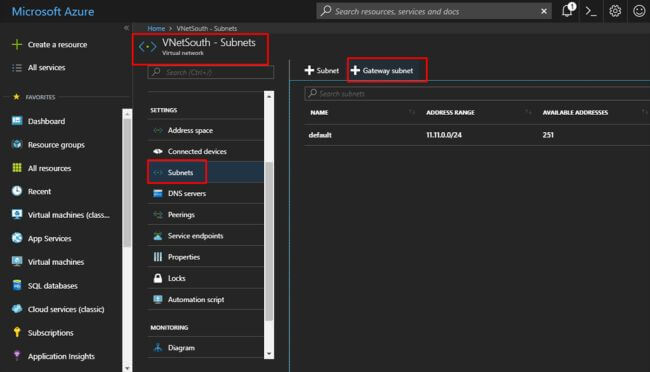Click the Subscriptions key icon
This screenshot has width=650, height=372.
[17, 332]
